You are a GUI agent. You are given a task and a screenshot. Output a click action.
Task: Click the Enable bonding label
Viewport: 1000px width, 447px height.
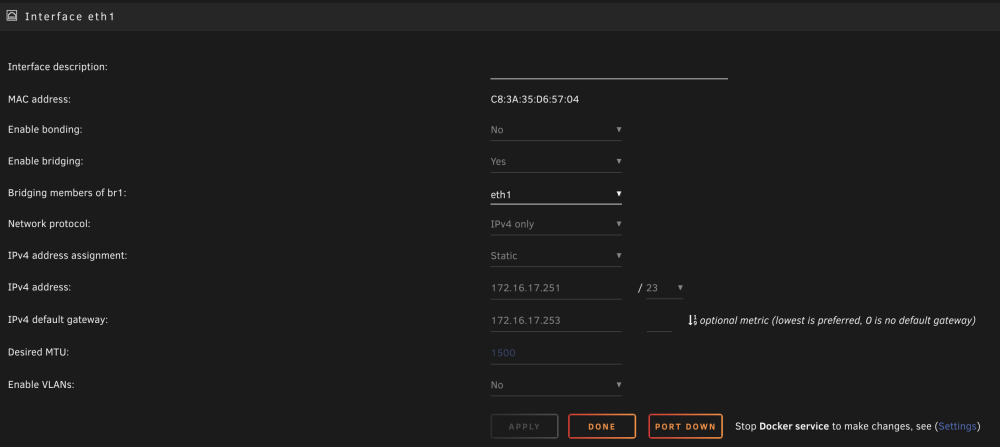[x=45, y=129]
